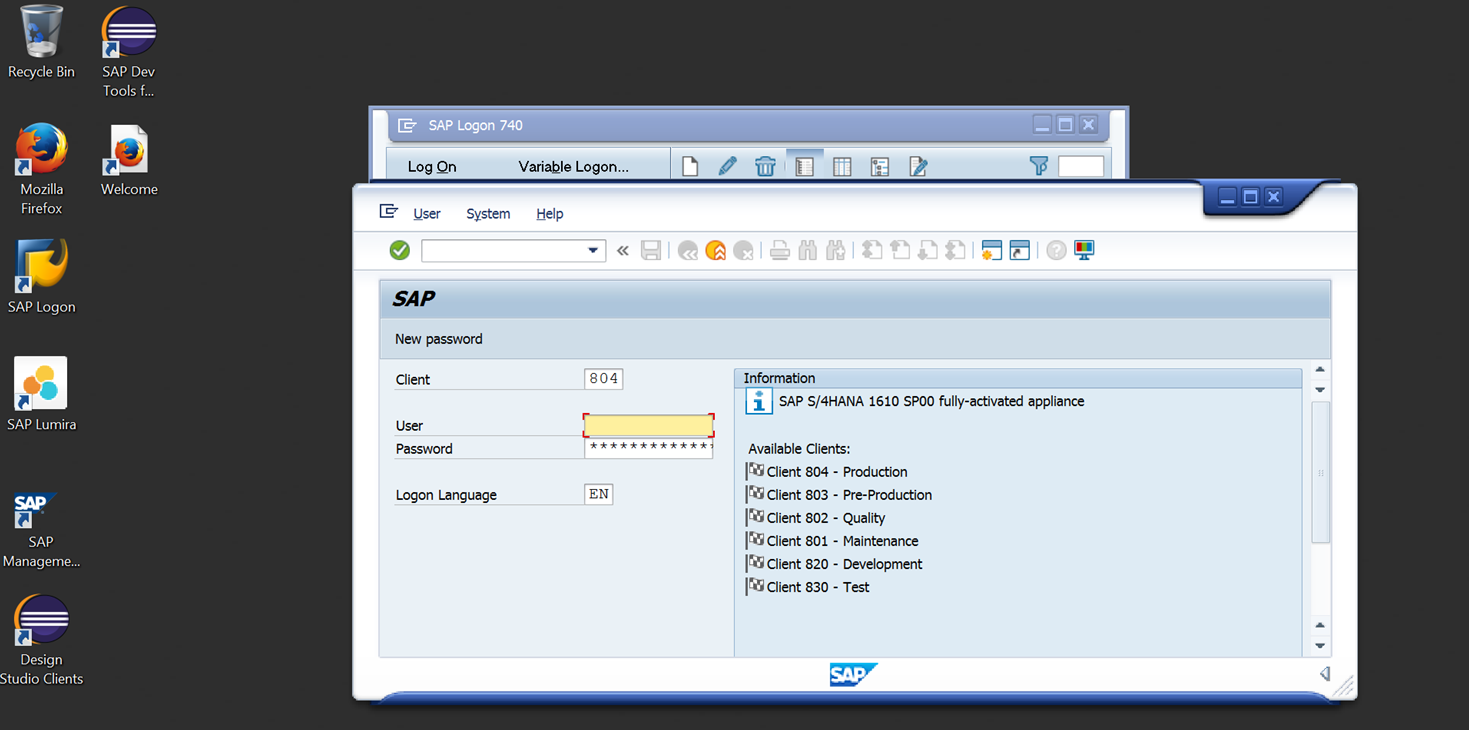Click the blue Information icon
1469x730 pixels.
759,402
